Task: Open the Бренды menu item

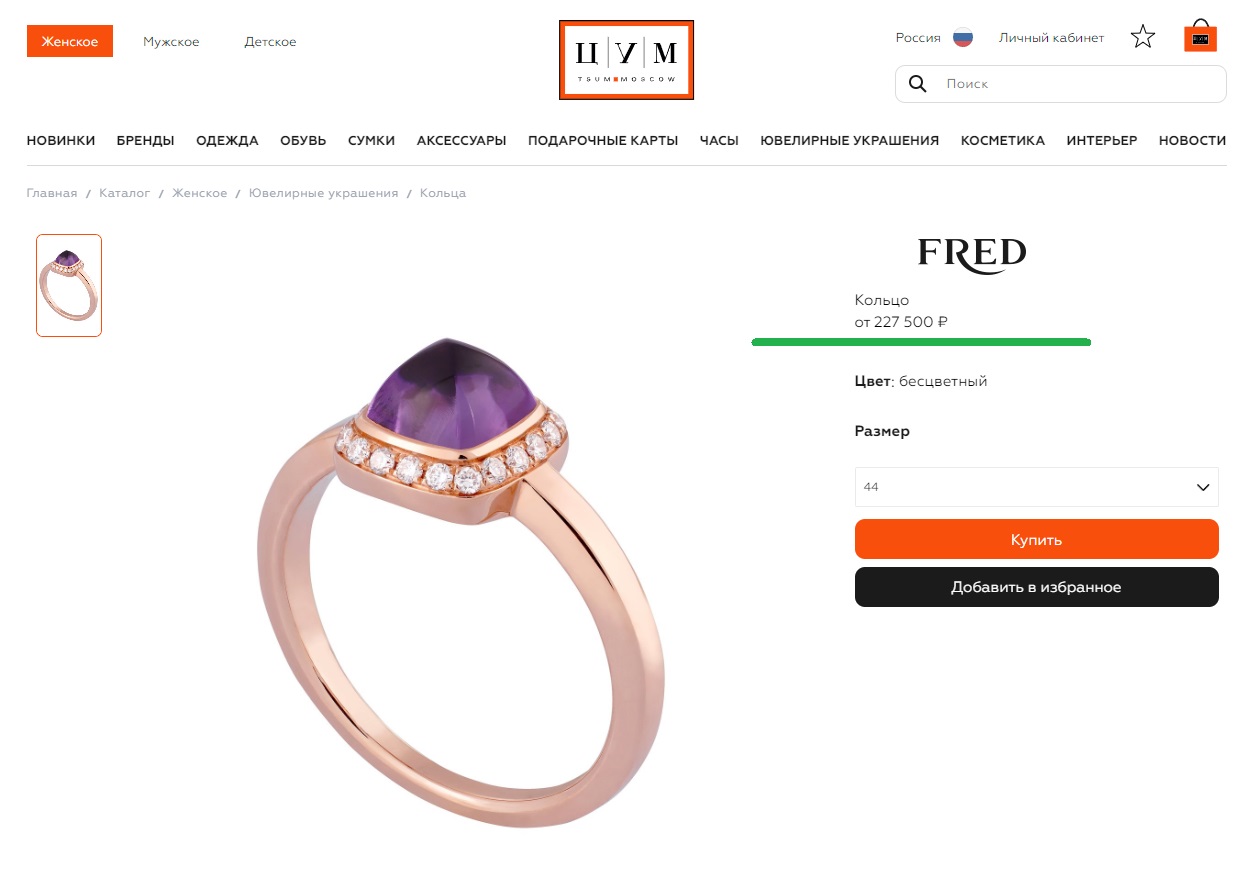Action: 145,141
